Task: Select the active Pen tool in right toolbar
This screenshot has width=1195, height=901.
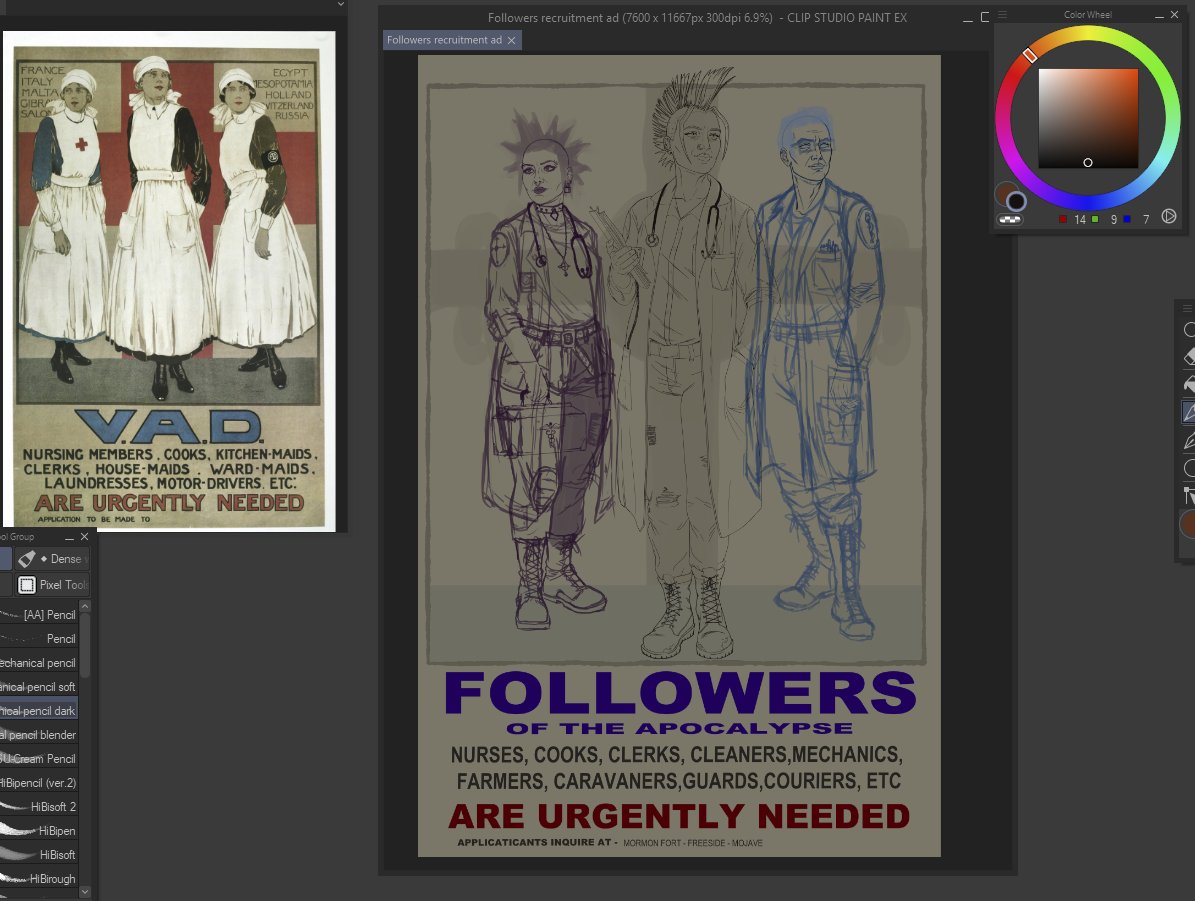Action: coord(1189,412)
